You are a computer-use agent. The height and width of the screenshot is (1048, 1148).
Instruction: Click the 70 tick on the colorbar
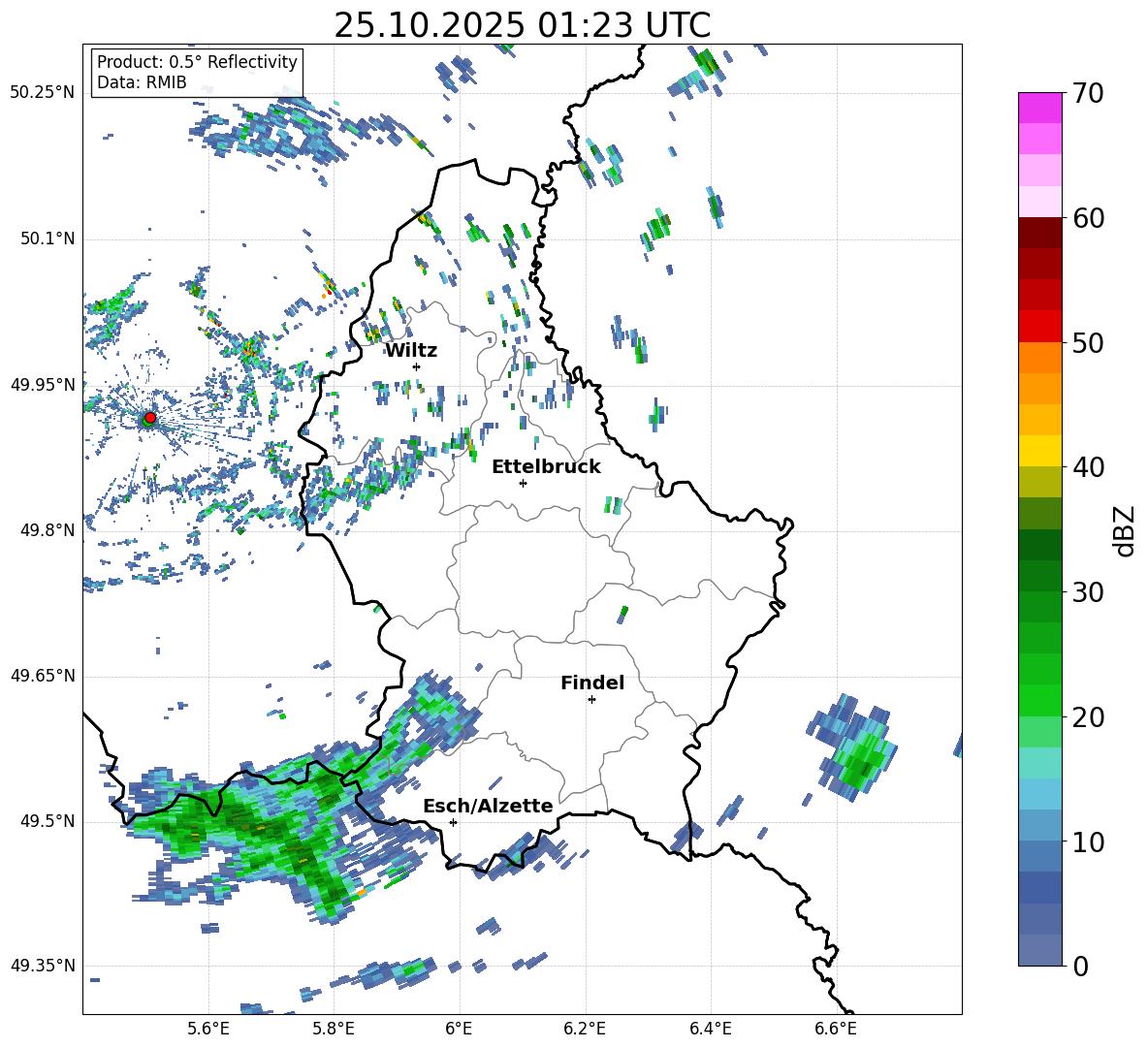point(1088,93)
